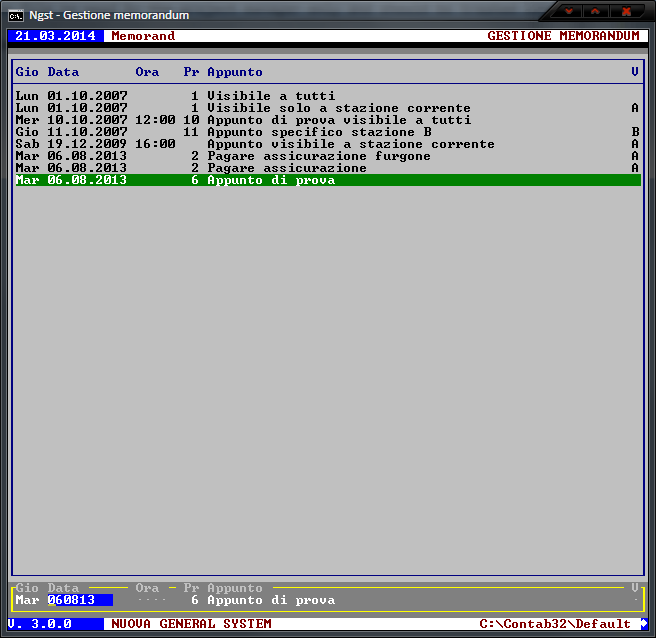This screenshot has width=656, height=638.
Task: Click the console icon in the title bar
Action: [x=16, y=15]
